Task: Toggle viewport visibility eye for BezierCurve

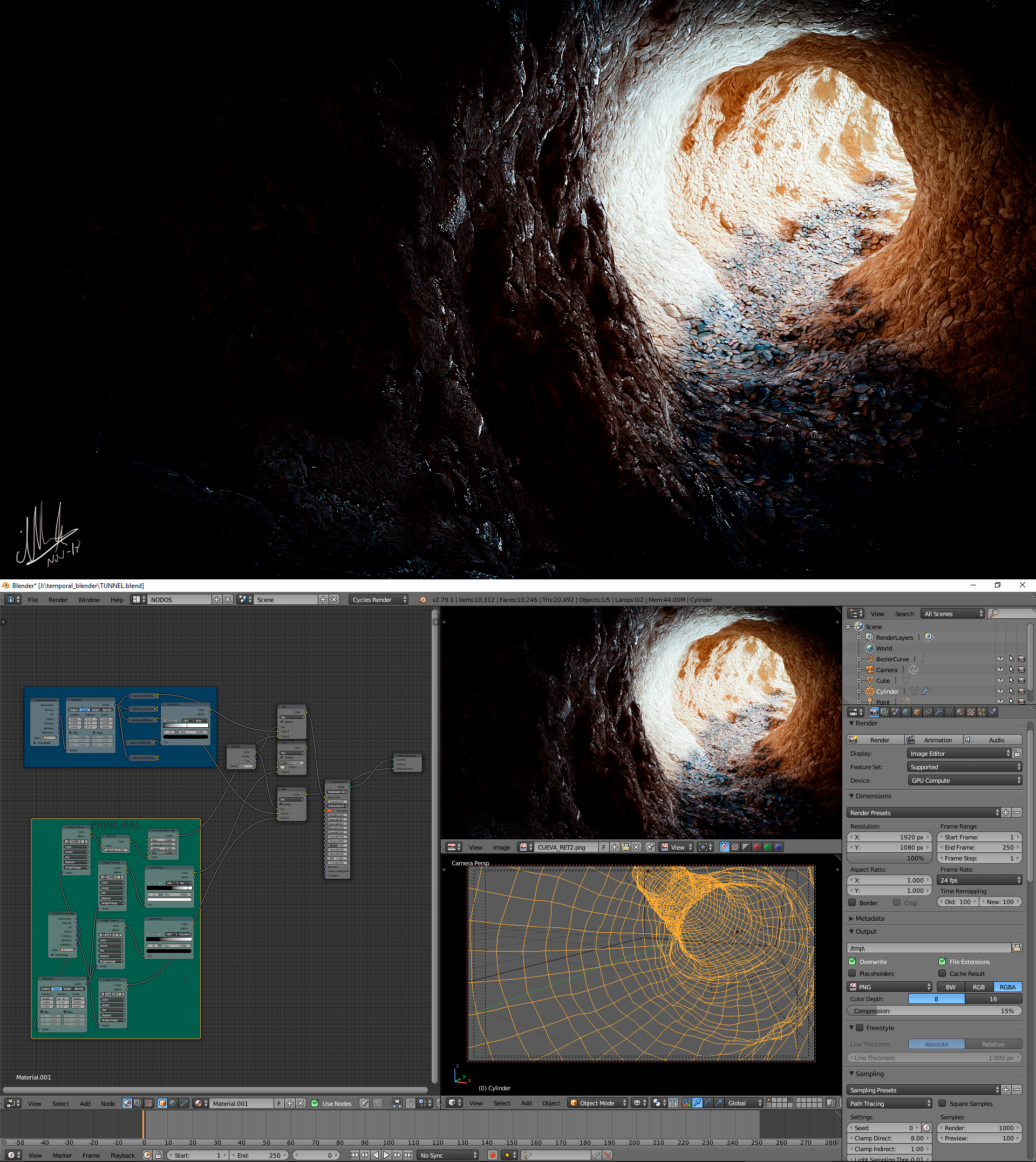Action: click(x=1000, y=659)
